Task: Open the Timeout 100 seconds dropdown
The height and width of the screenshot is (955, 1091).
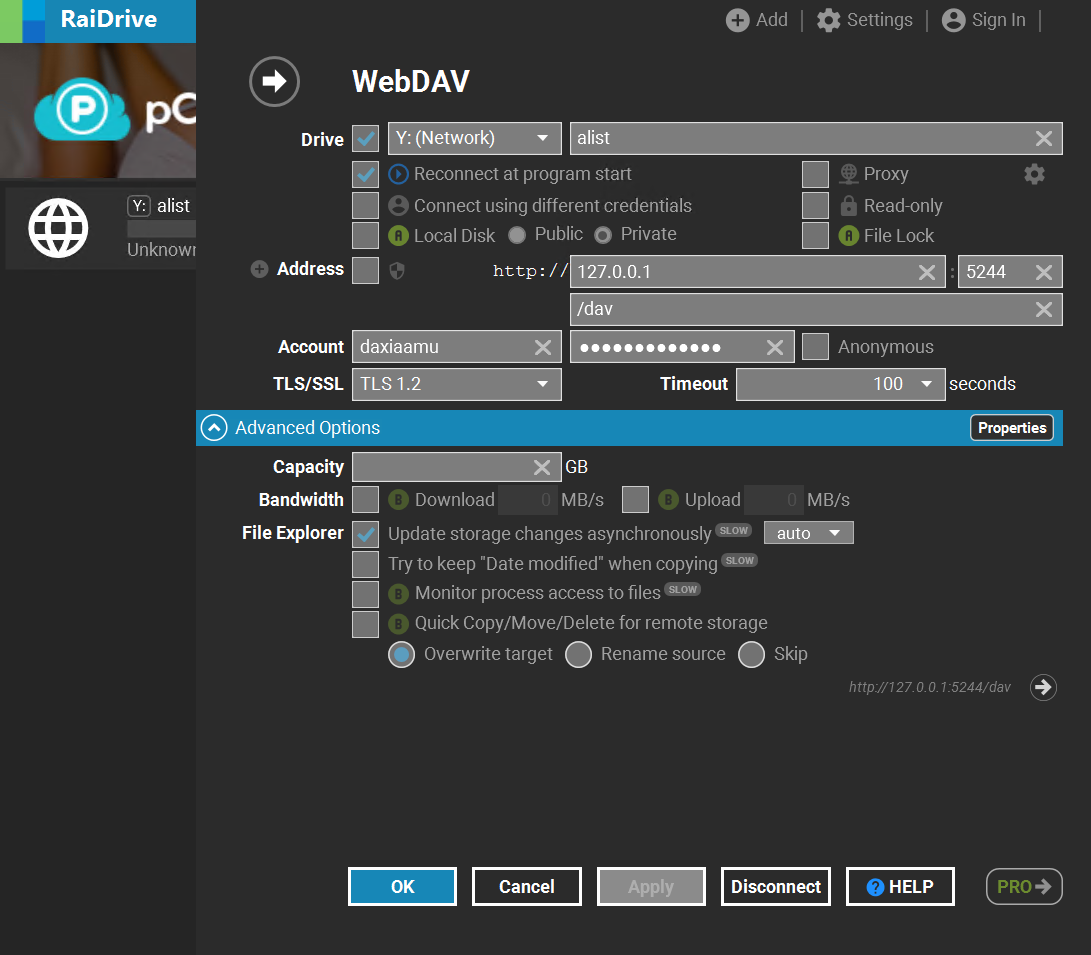Action: pyautogui.click(x=841, y=385)
